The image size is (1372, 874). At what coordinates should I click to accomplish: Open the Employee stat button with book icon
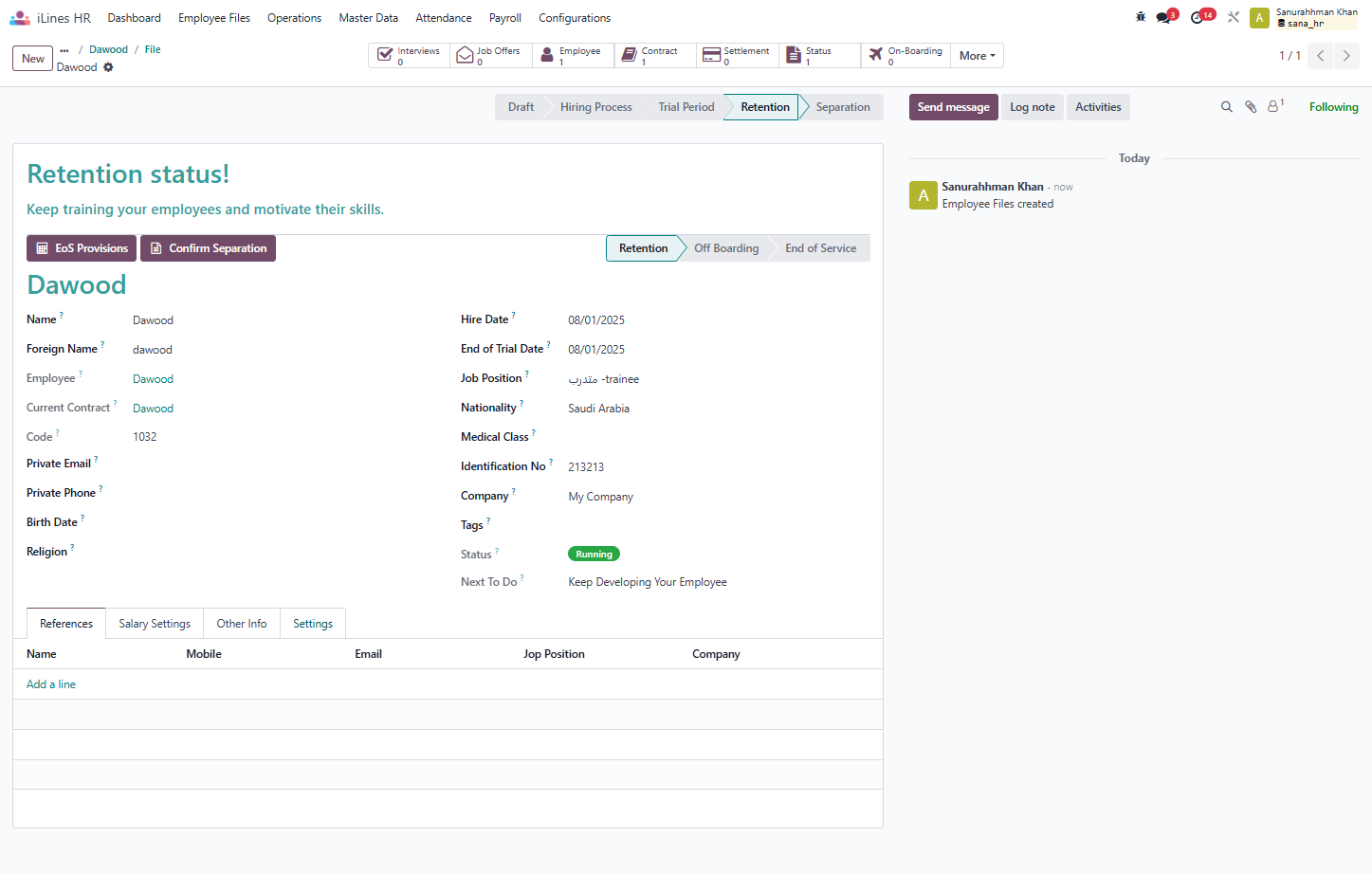point(573,56)
